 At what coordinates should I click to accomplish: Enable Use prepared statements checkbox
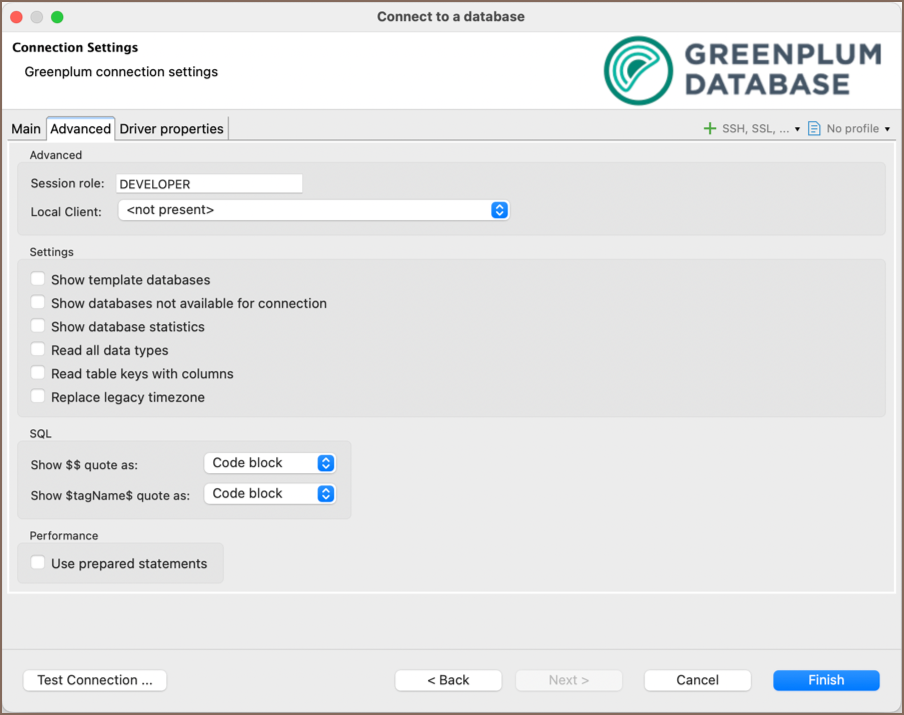pos(38,564)
